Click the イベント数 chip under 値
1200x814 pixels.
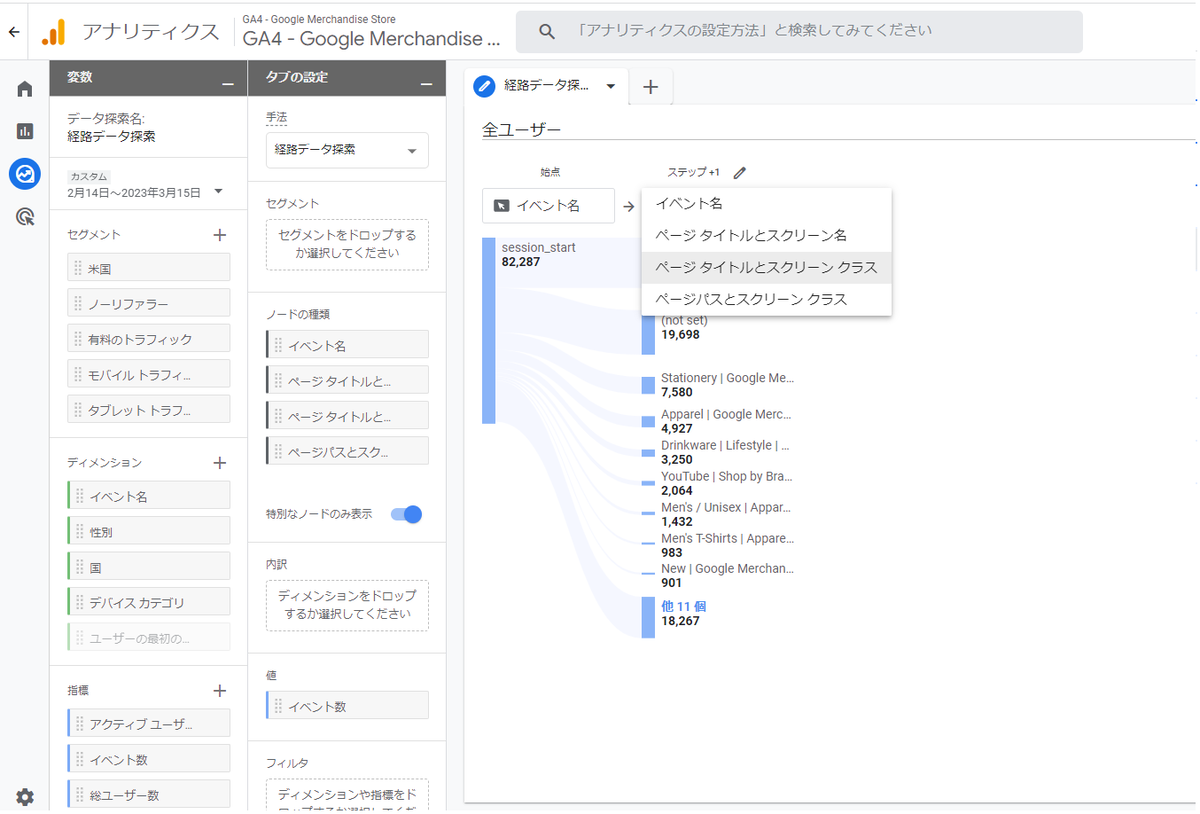(347, 705)
